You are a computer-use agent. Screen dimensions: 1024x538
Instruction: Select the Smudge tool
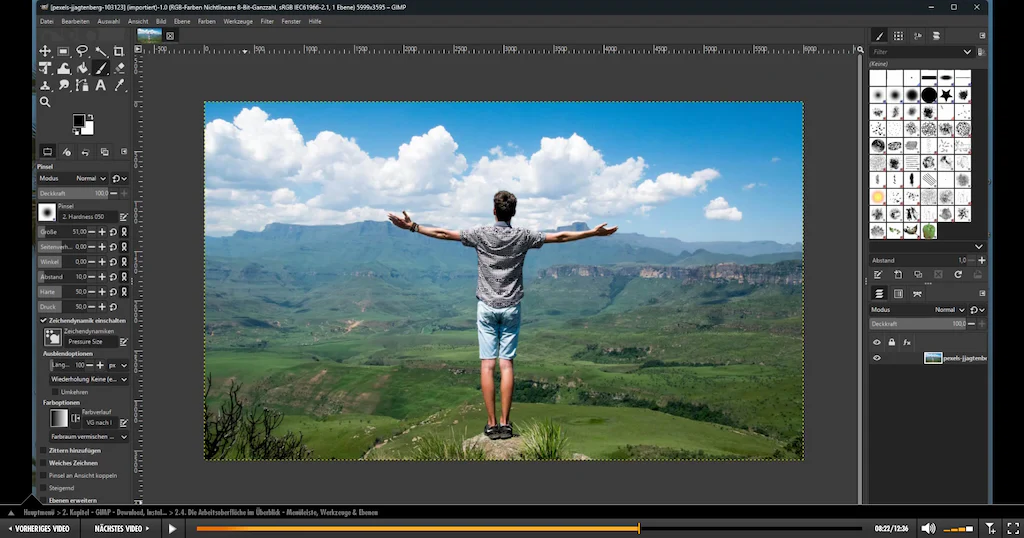click(63, 85)
